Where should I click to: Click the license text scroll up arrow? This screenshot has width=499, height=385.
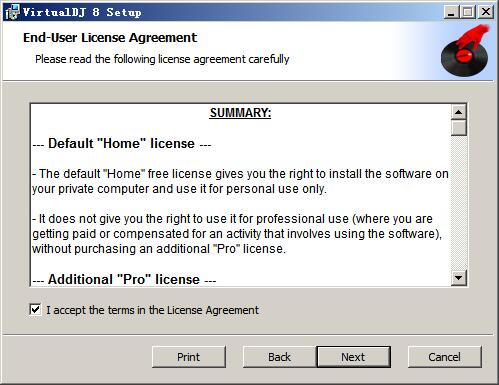[459, 112]
